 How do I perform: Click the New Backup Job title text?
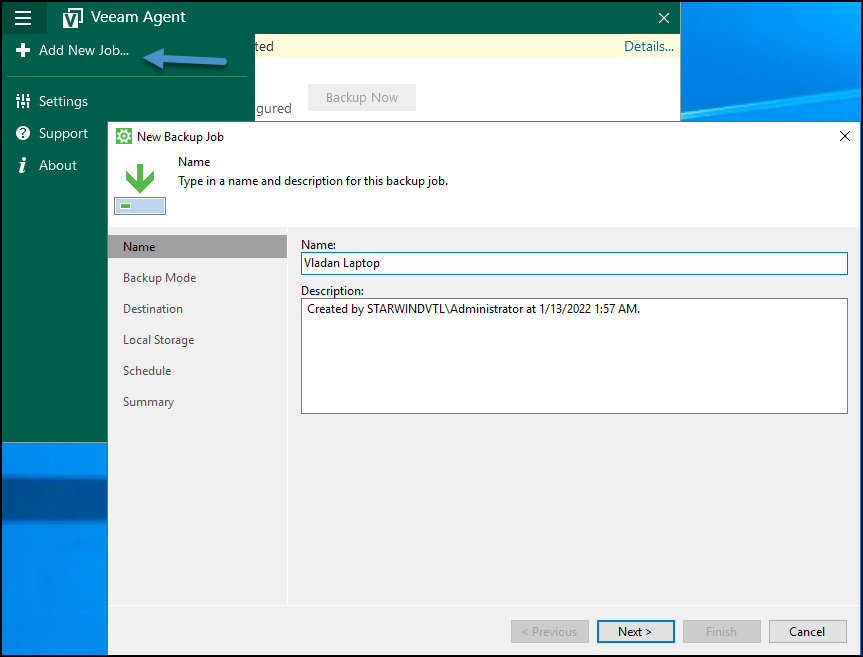tap(181, 137)
